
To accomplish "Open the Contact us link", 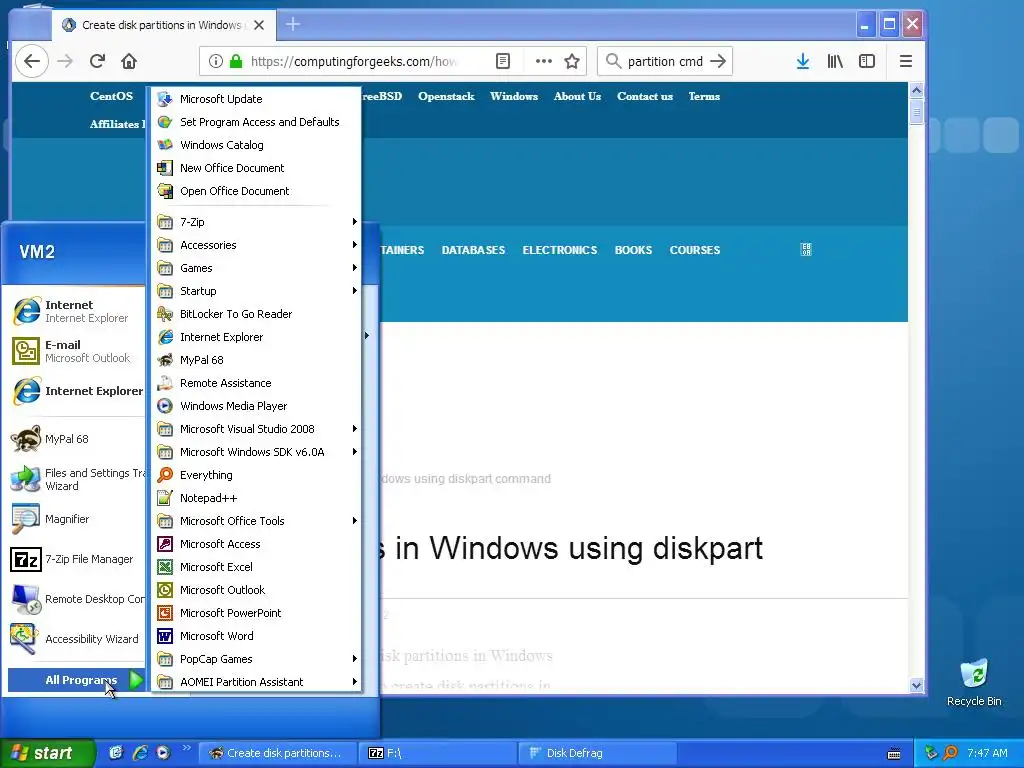I will (x=645, y=96).
